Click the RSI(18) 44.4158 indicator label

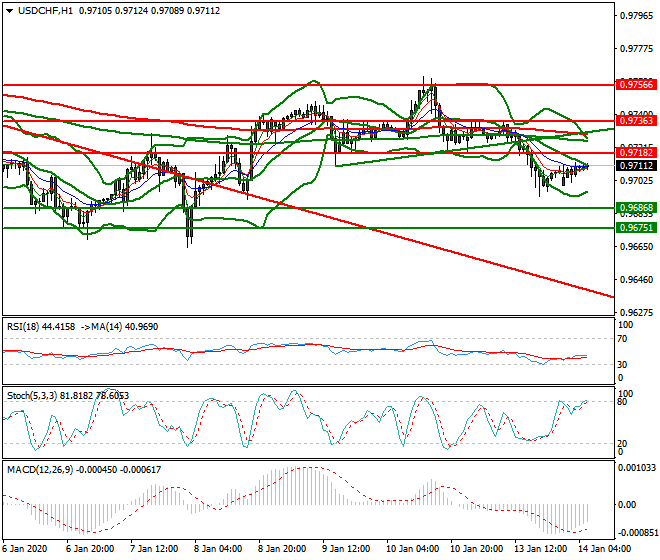[41, 327]
